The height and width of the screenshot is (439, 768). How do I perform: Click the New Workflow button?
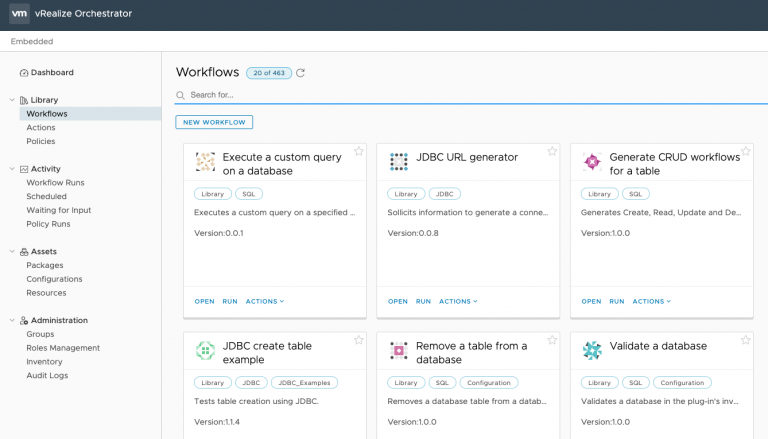click(x=214, y=122)
